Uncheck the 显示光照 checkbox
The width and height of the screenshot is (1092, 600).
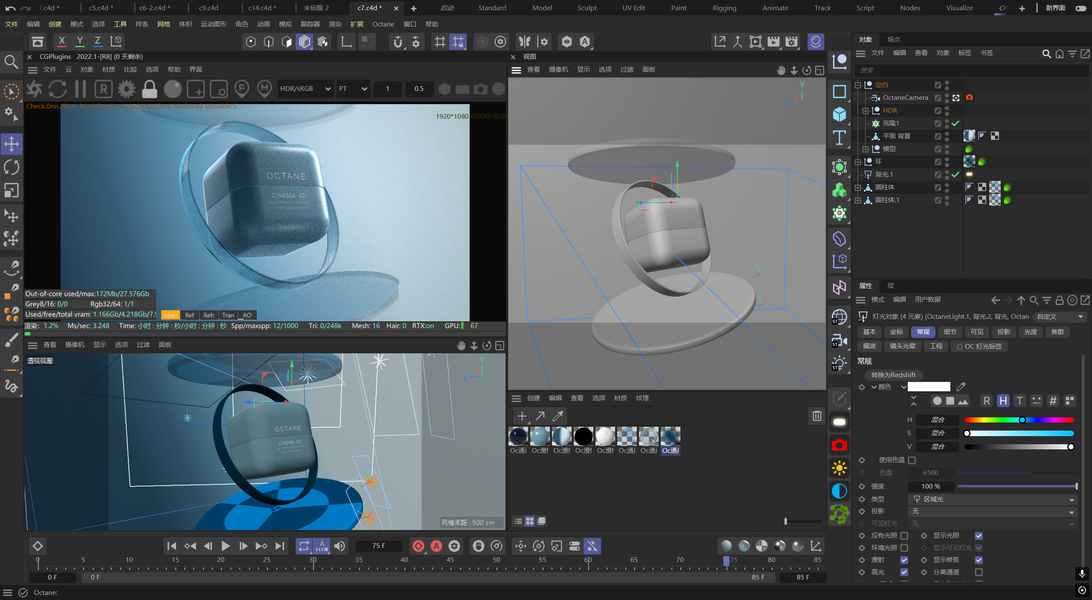pyautogui.click(x=978, y=536)
